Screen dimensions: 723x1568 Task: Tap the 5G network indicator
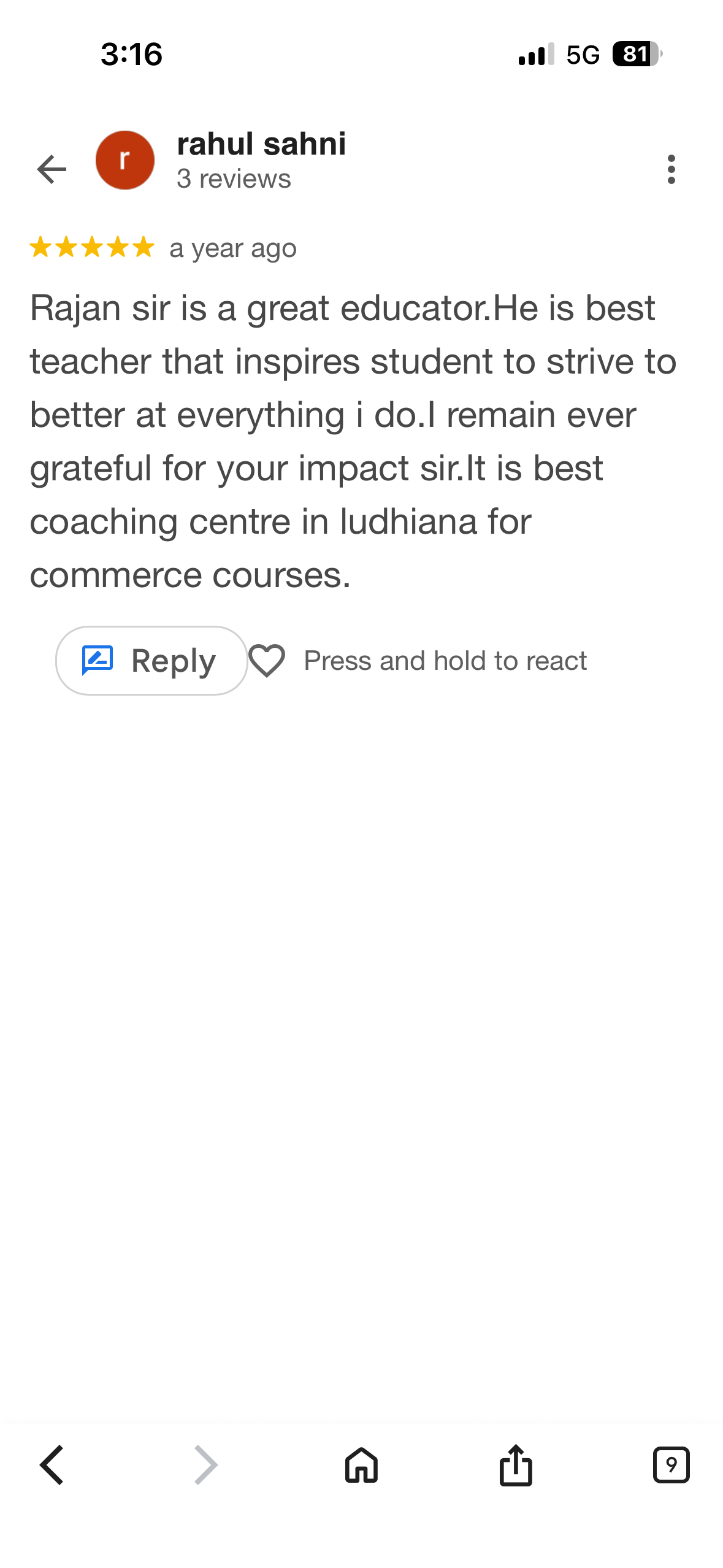pyautogui.click(x=583, y=55)
